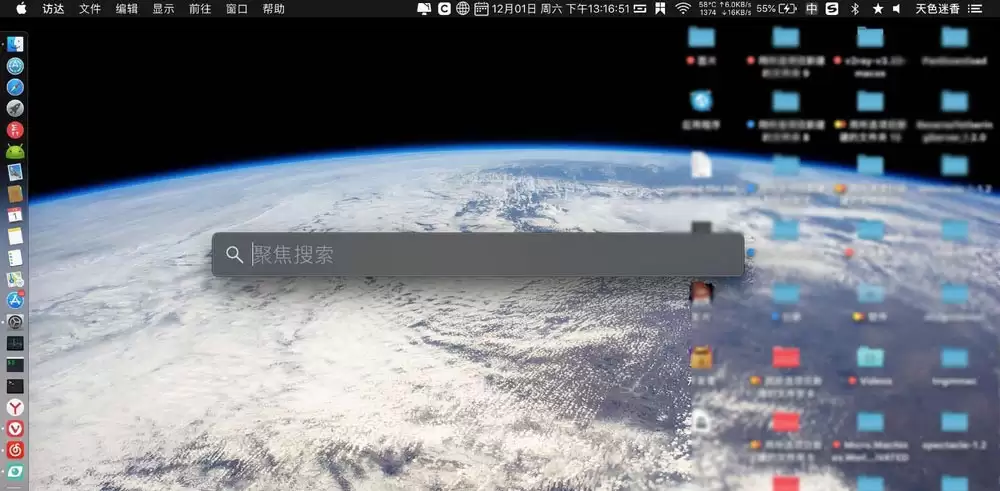Open the 访达 menu
Image resolution: width=1000 pixels, height=491 pixels.
(53, 9)
